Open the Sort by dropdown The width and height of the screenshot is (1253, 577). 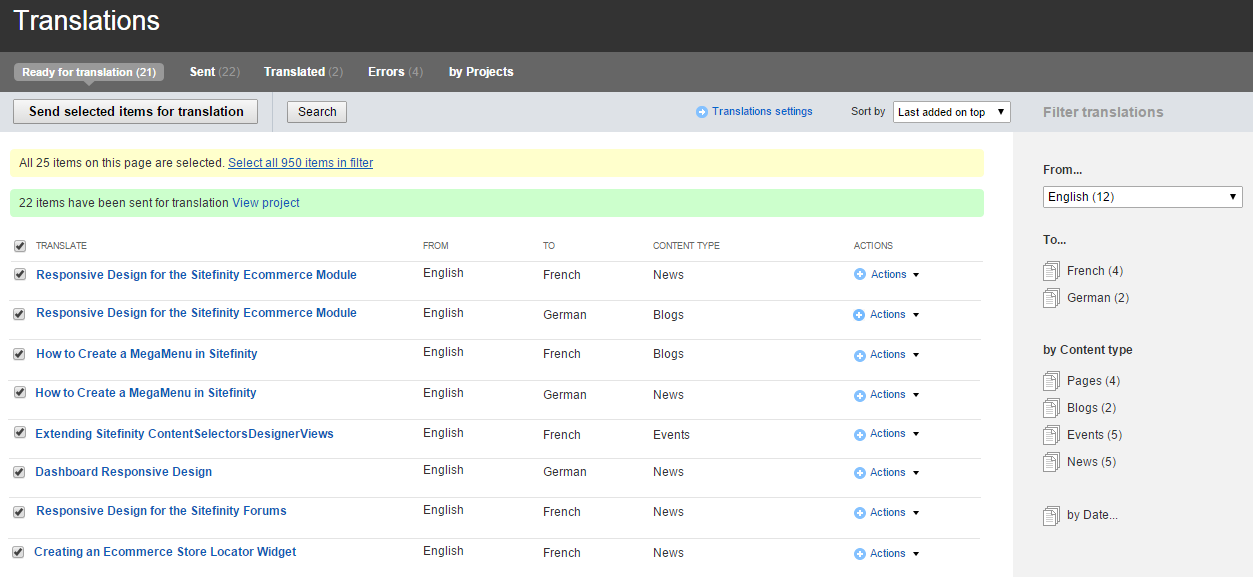[951, 112]
